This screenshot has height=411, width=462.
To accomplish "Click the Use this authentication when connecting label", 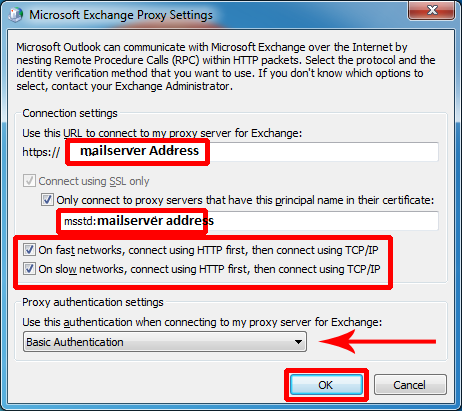I will point(202,322).
